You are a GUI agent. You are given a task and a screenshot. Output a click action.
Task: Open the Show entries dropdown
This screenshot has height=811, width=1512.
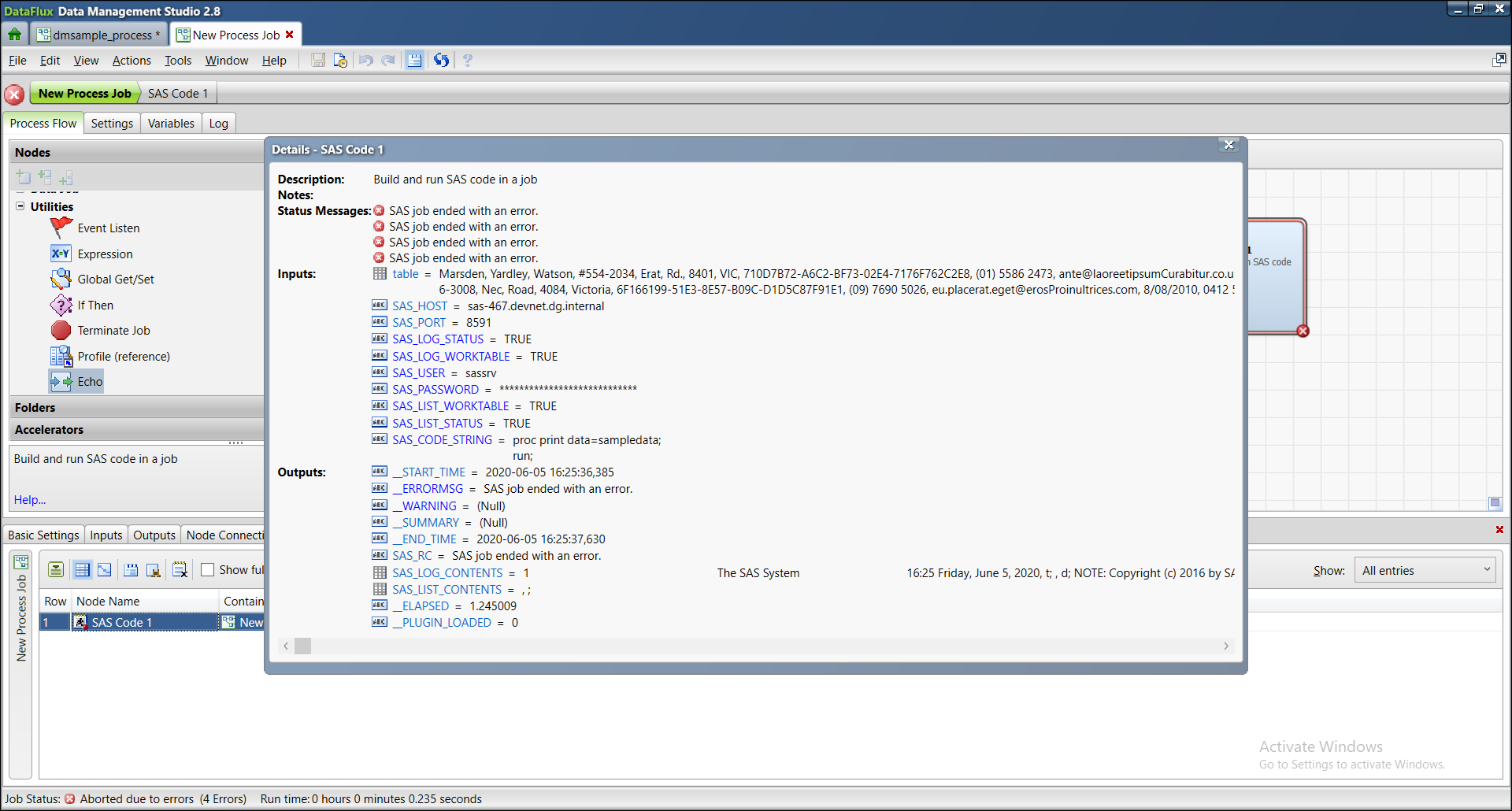(x=1425, y=570)
